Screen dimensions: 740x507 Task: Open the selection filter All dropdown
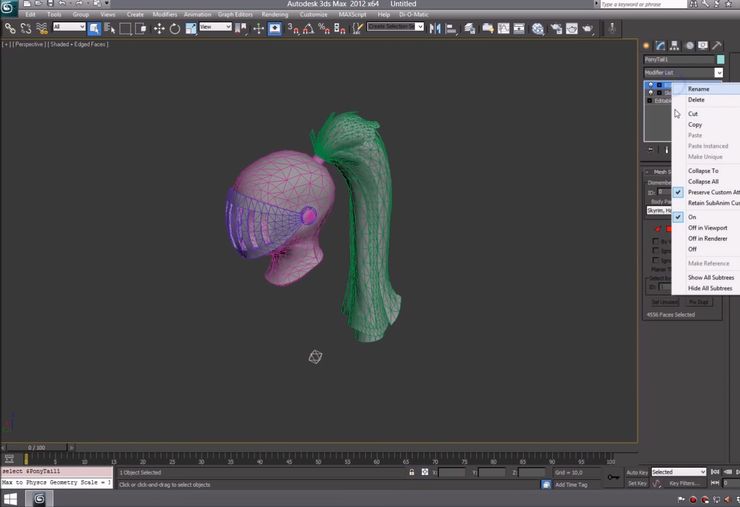pyautogui.click(x=68, y=28)
